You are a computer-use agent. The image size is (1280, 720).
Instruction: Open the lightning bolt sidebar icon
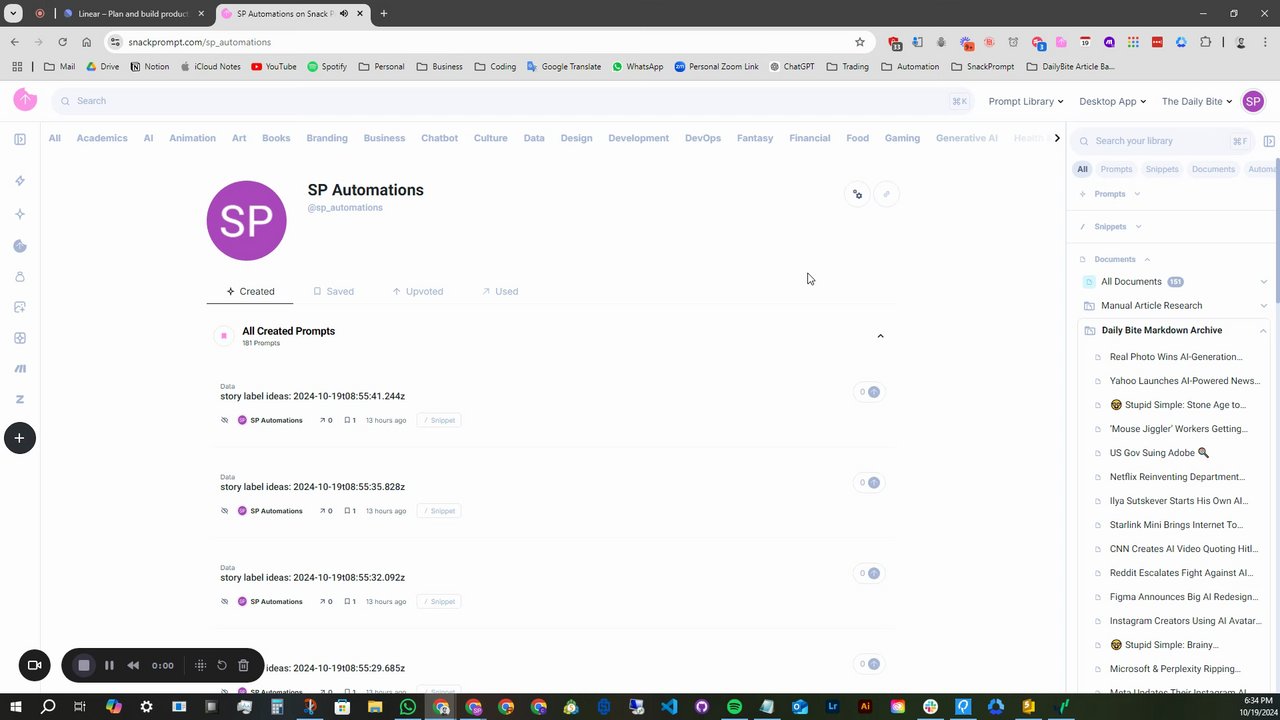tap(20, 181)
